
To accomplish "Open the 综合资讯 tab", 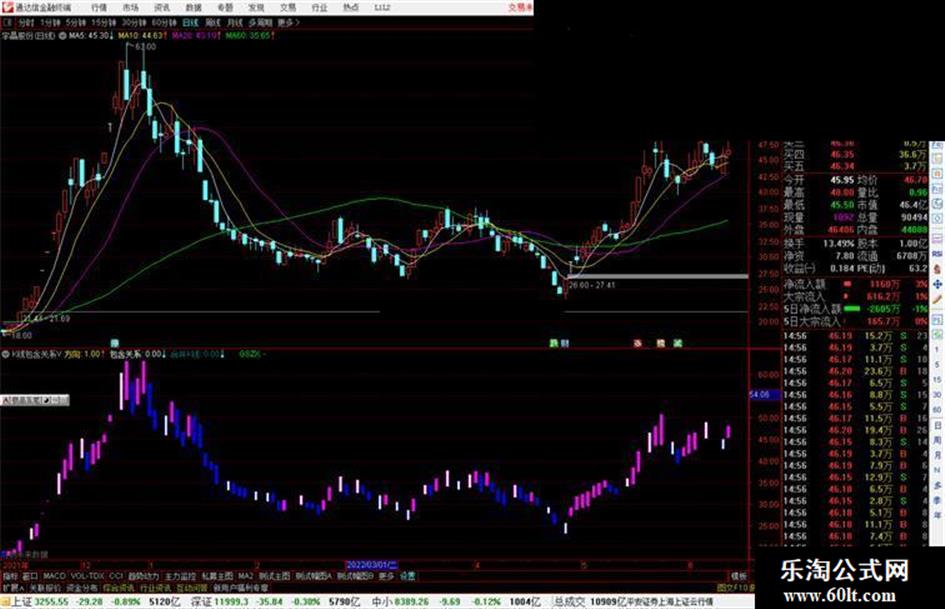I will coord(119,587).
